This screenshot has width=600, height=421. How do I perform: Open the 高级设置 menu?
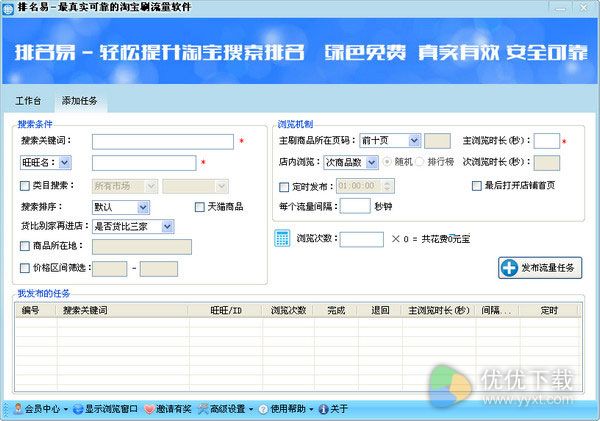coord(225,409)
